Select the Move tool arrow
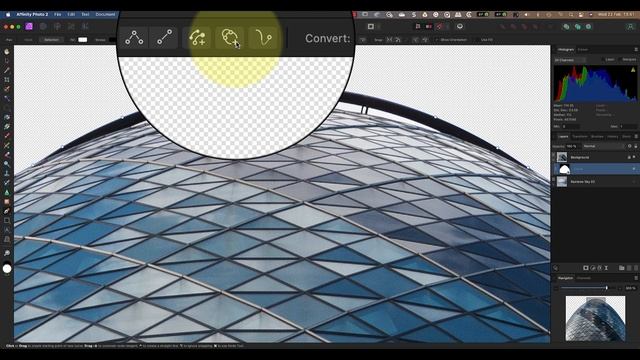 tap(7, 61)
